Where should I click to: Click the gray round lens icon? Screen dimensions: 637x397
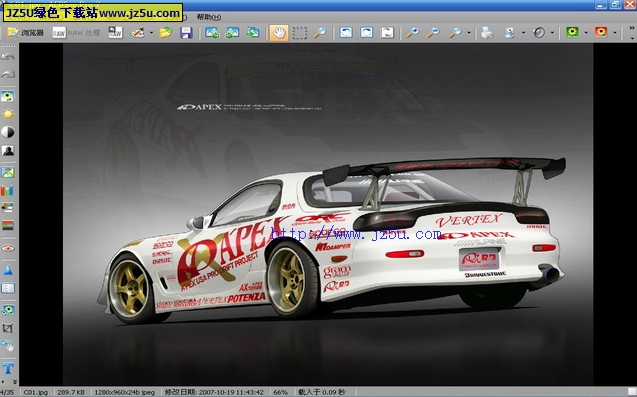539,33
